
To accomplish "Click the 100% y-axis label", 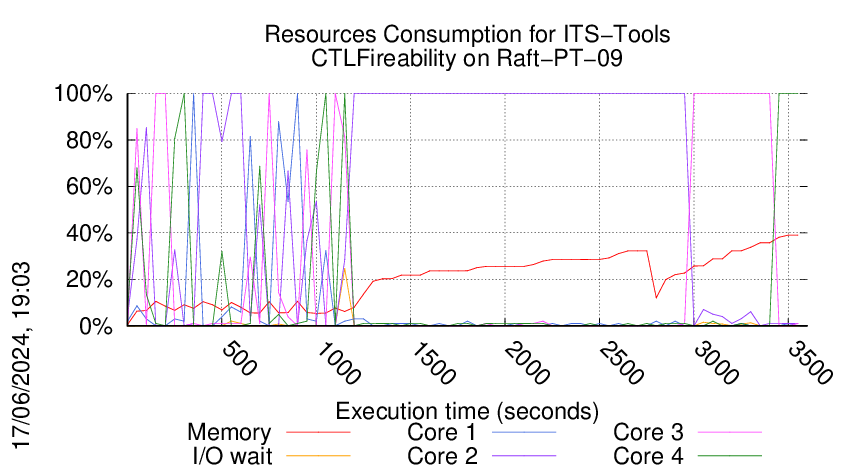I will [x=83, y=94].
